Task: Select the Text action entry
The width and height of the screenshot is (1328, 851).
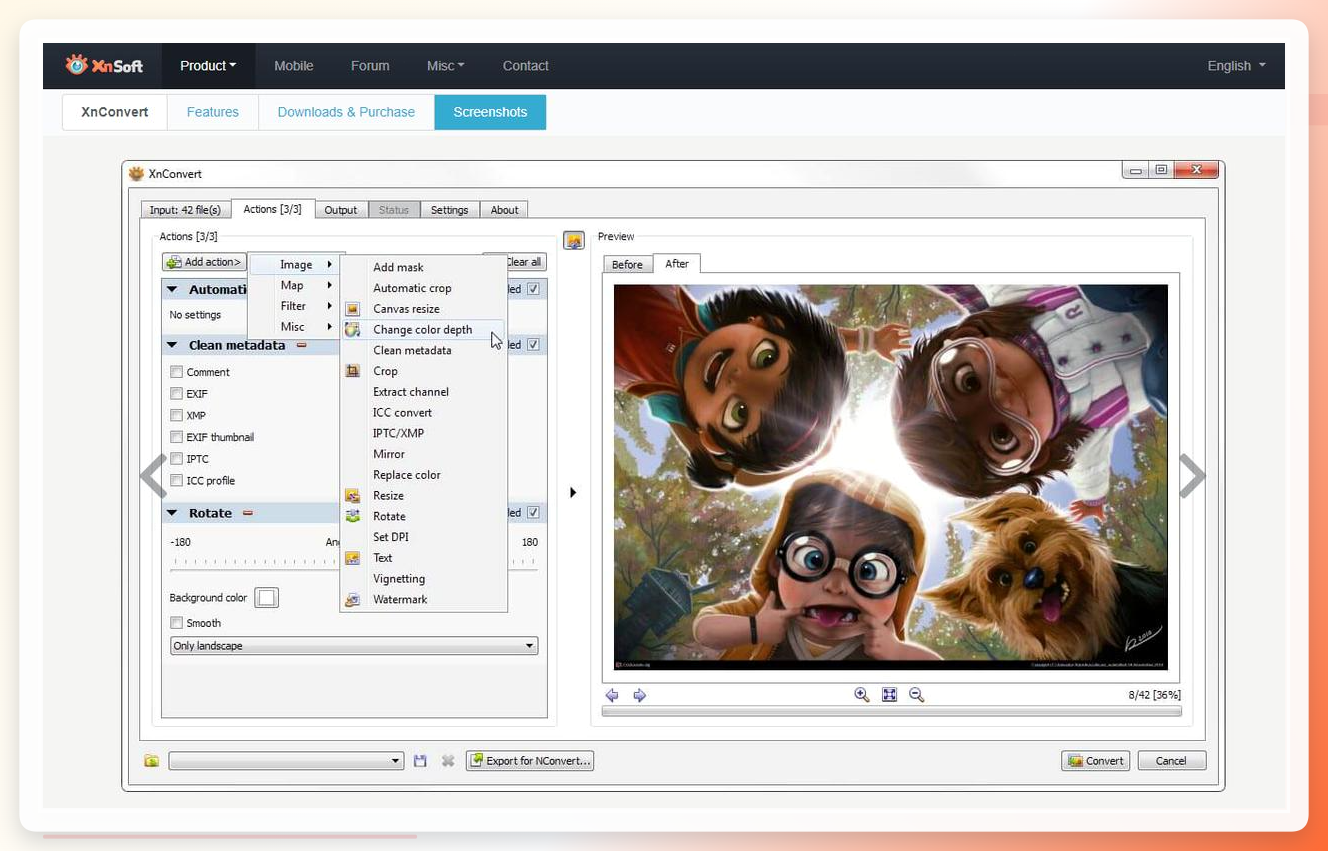Action: (x=383, y=558)
